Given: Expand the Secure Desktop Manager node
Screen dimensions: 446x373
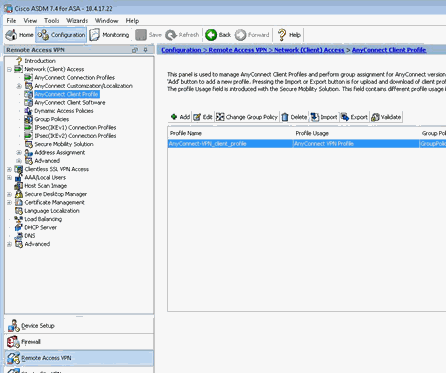Looking at the screenshot, I should (9, 194).
